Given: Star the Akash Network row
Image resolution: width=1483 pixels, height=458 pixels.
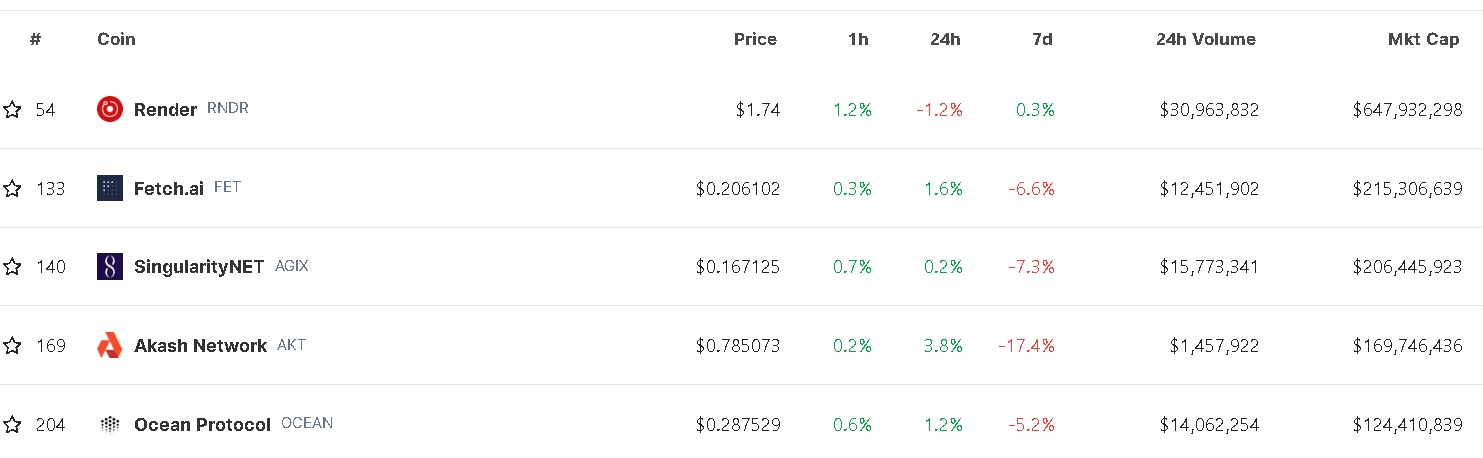Looking at the screenshot, I should tap(12, 346).
